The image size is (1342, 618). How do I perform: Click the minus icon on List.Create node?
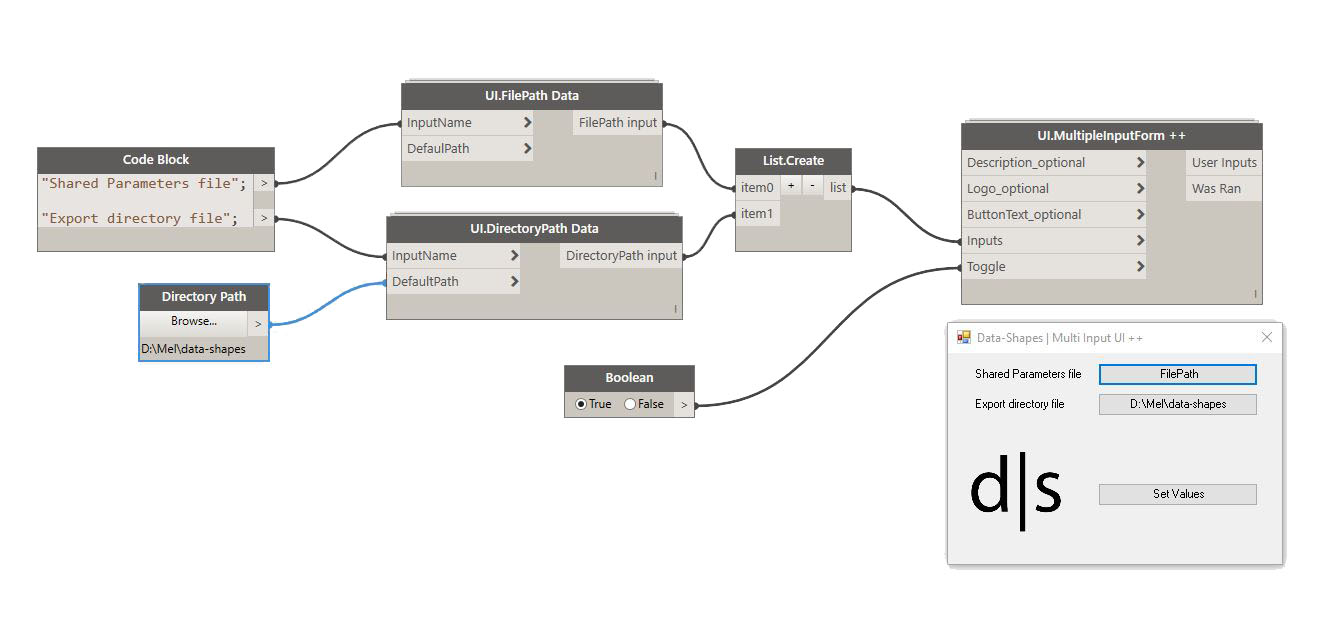812,187
